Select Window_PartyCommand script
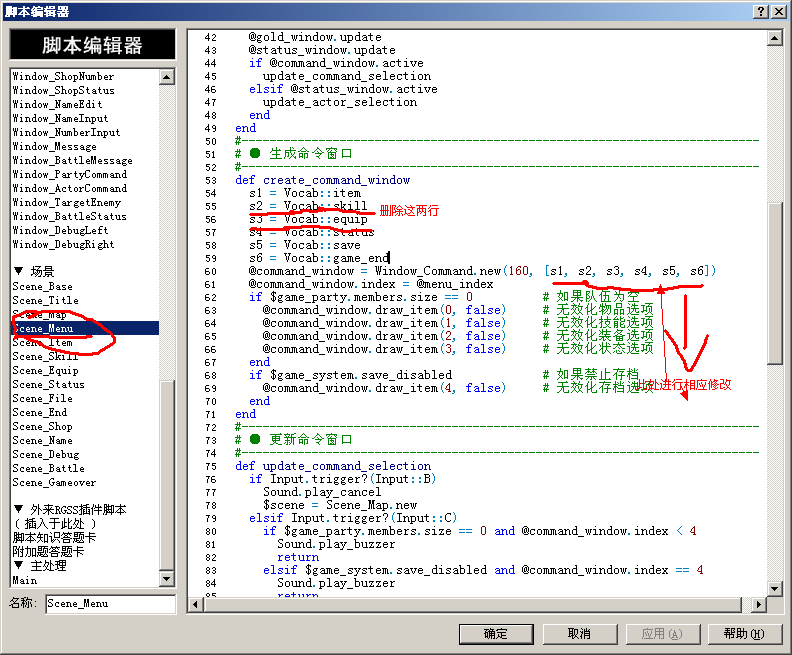 coord(70,174)
